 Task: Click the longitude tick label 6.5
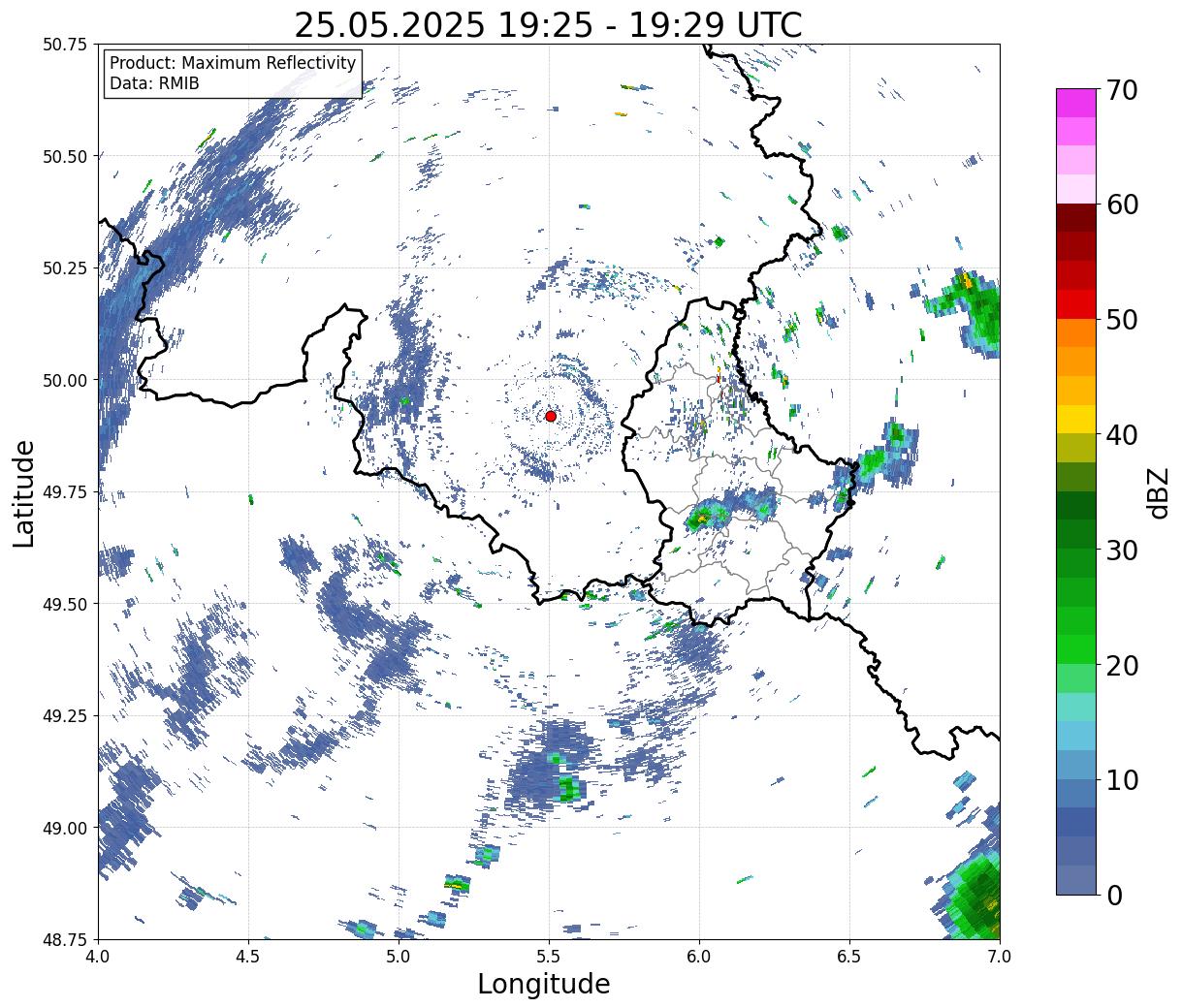pos(849,957)
